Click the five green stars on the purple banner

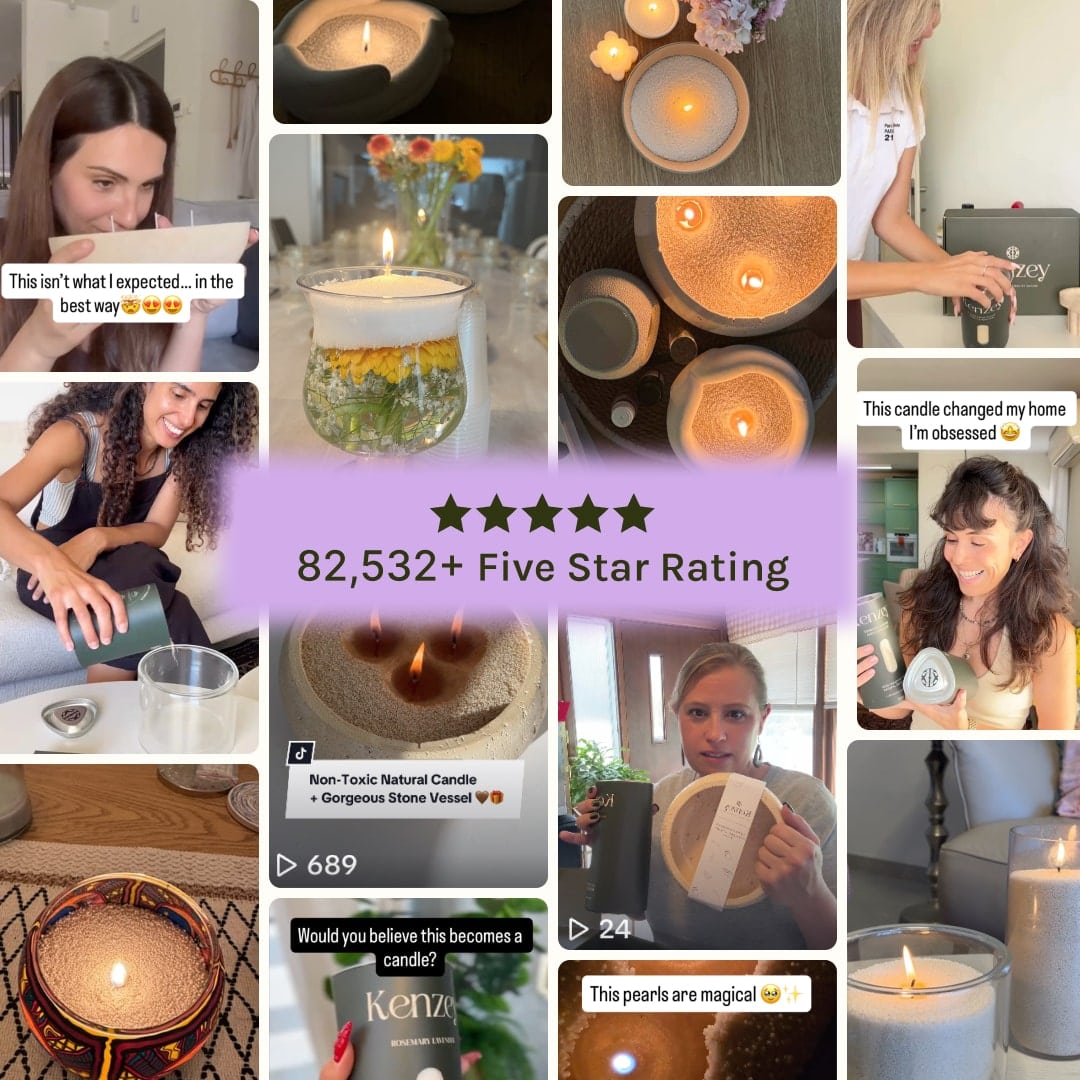[x=542, y=514]
